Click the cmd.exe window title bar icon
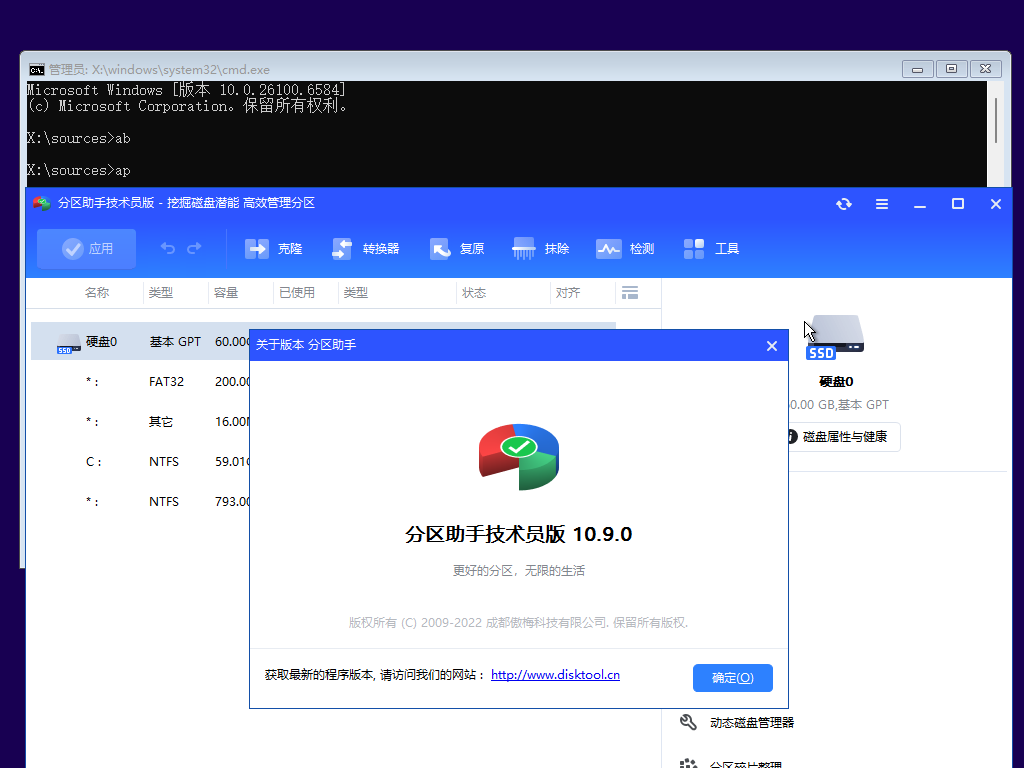 pos(37,70)
